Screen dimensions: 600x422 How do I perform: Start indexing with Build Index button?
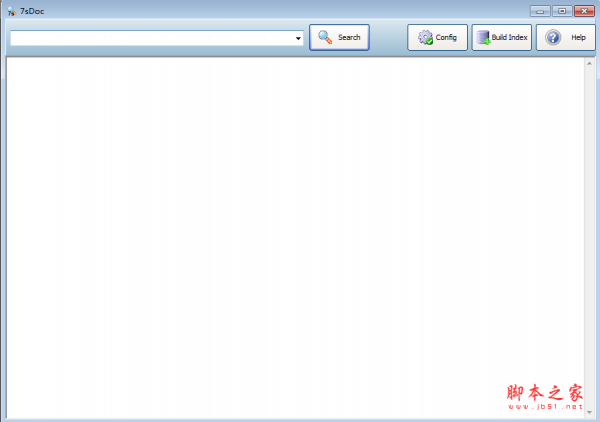pos(502,38)
